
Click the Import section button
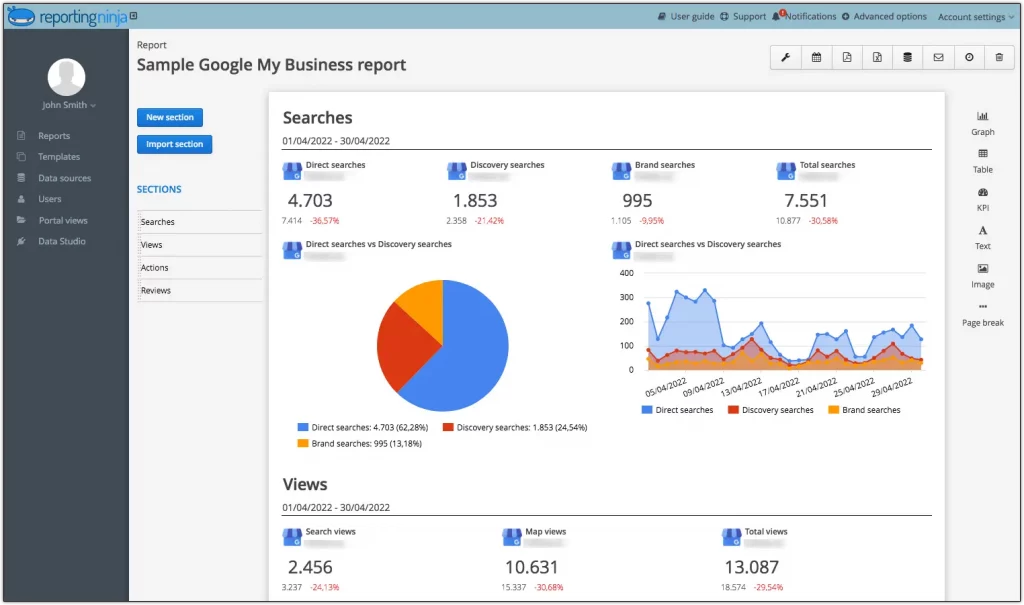tap(174, 144)
